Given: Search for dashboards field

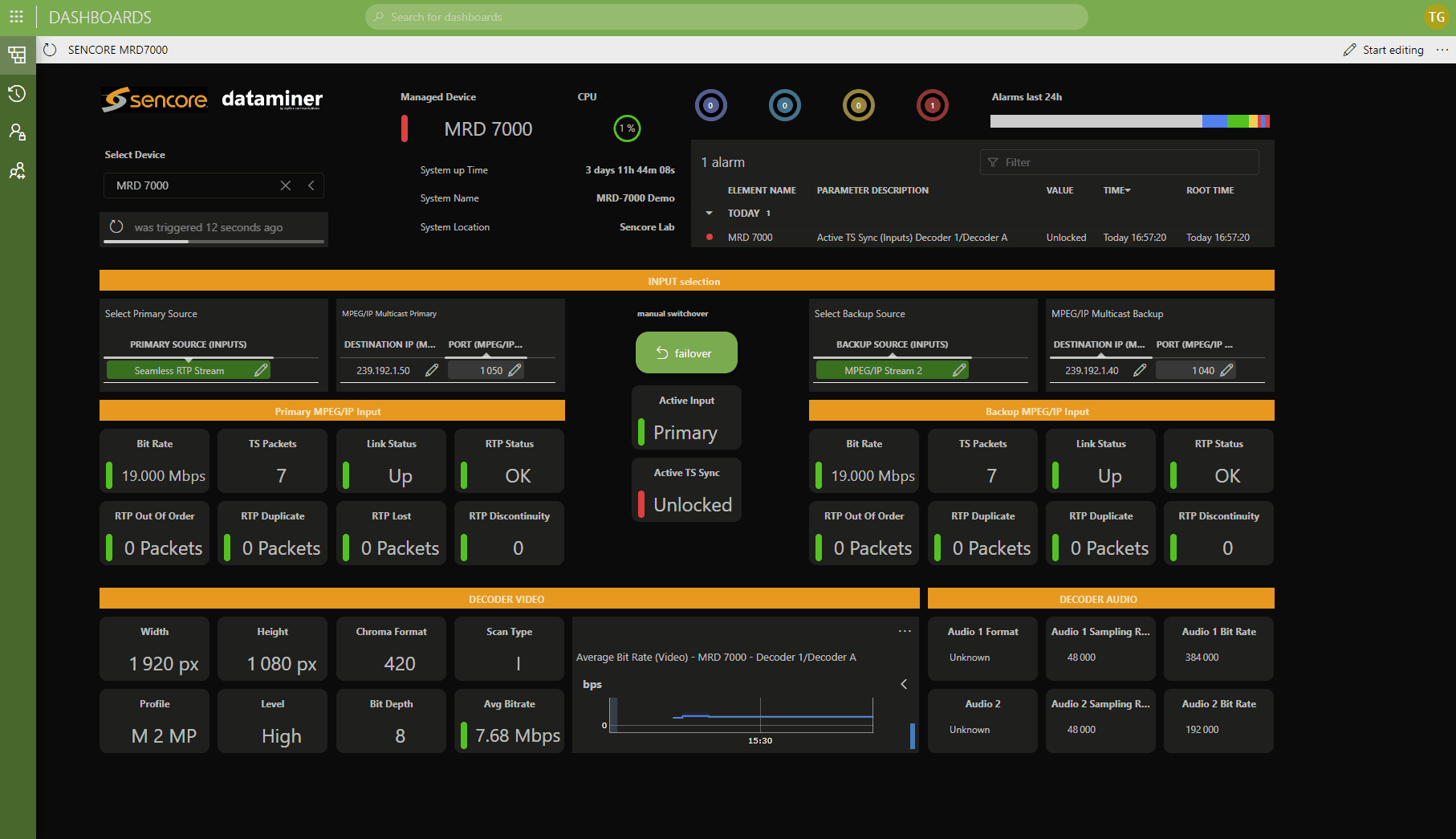Looking at the screenshot, I should (726, 17).
